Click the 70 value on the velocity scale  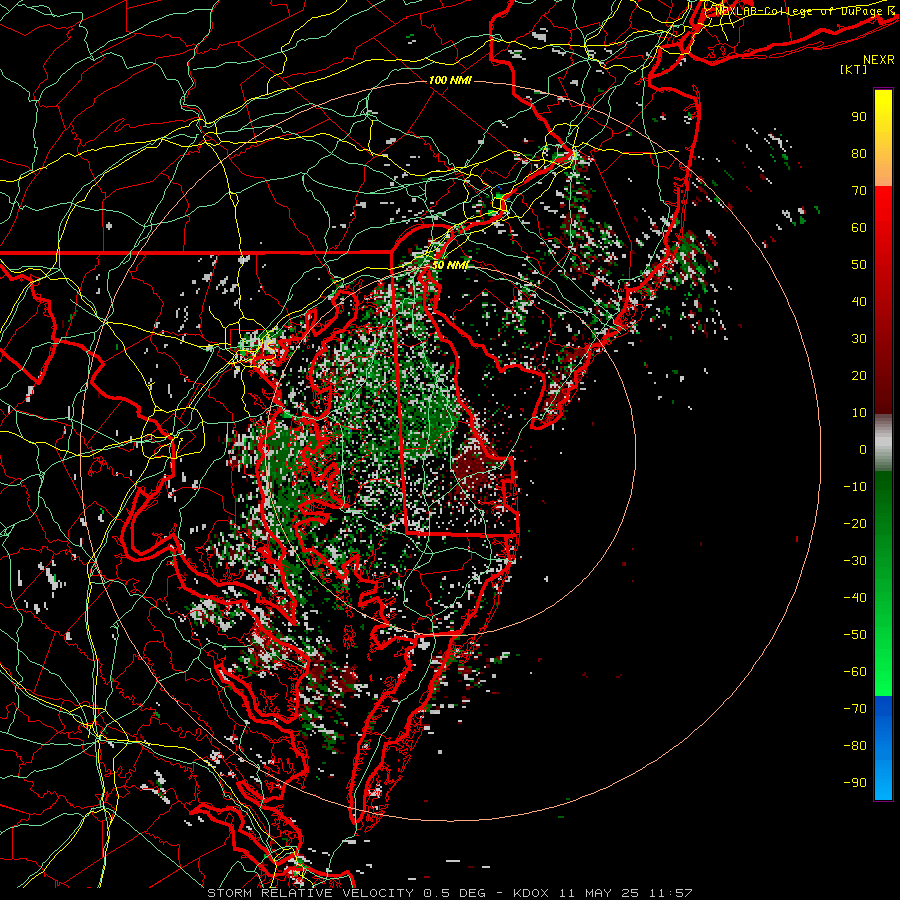(x=859, y=191)
